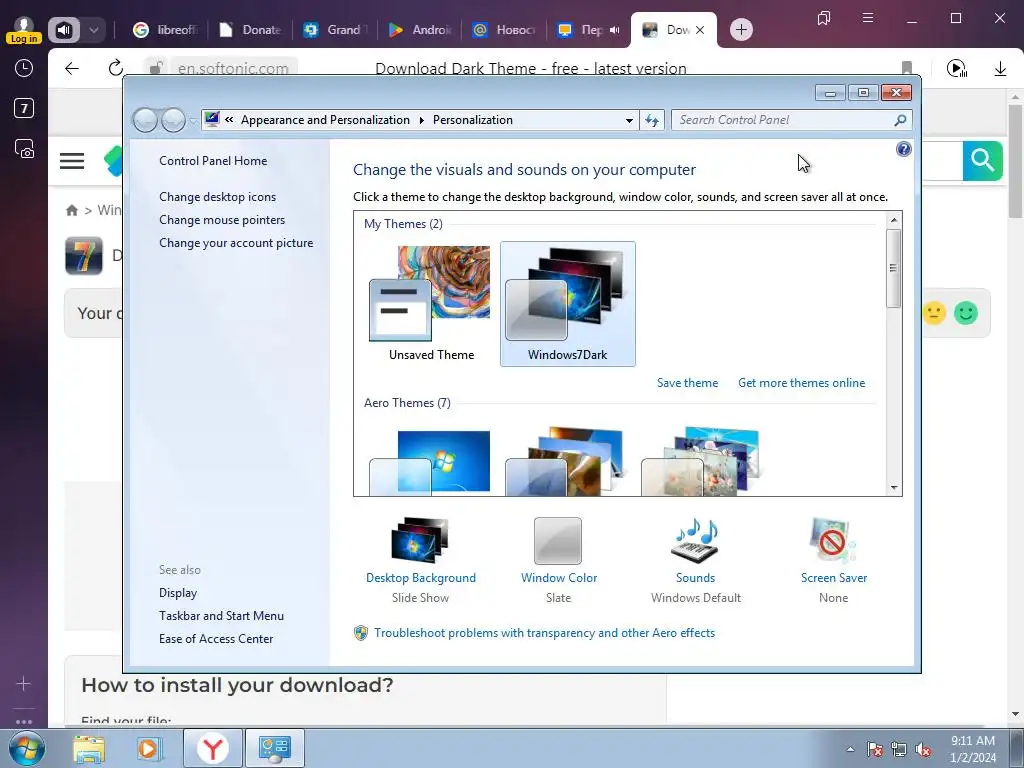Click the green smiley face rating

966,313
